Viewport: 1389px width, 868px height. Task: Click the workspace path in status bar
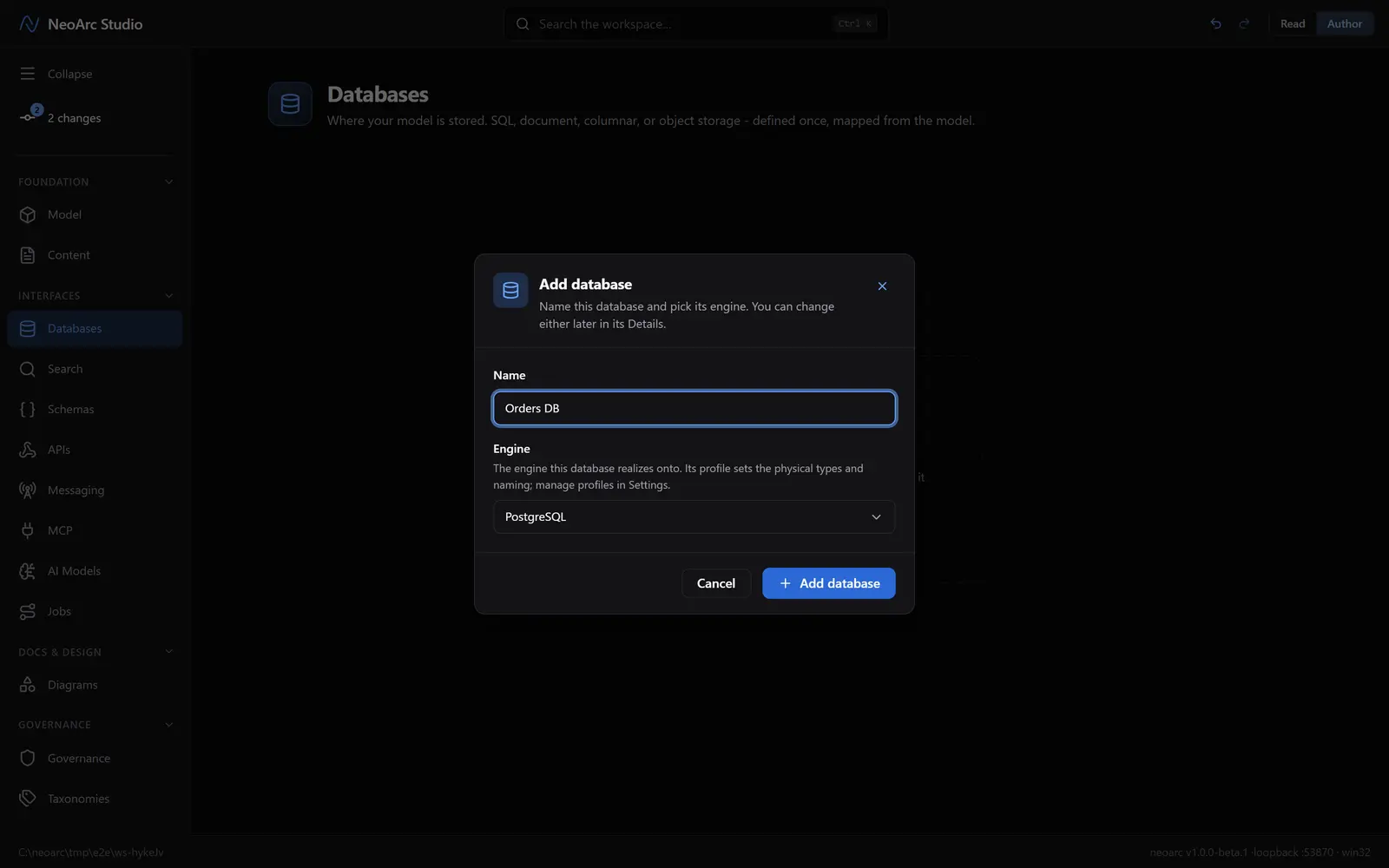click(91, 852)
